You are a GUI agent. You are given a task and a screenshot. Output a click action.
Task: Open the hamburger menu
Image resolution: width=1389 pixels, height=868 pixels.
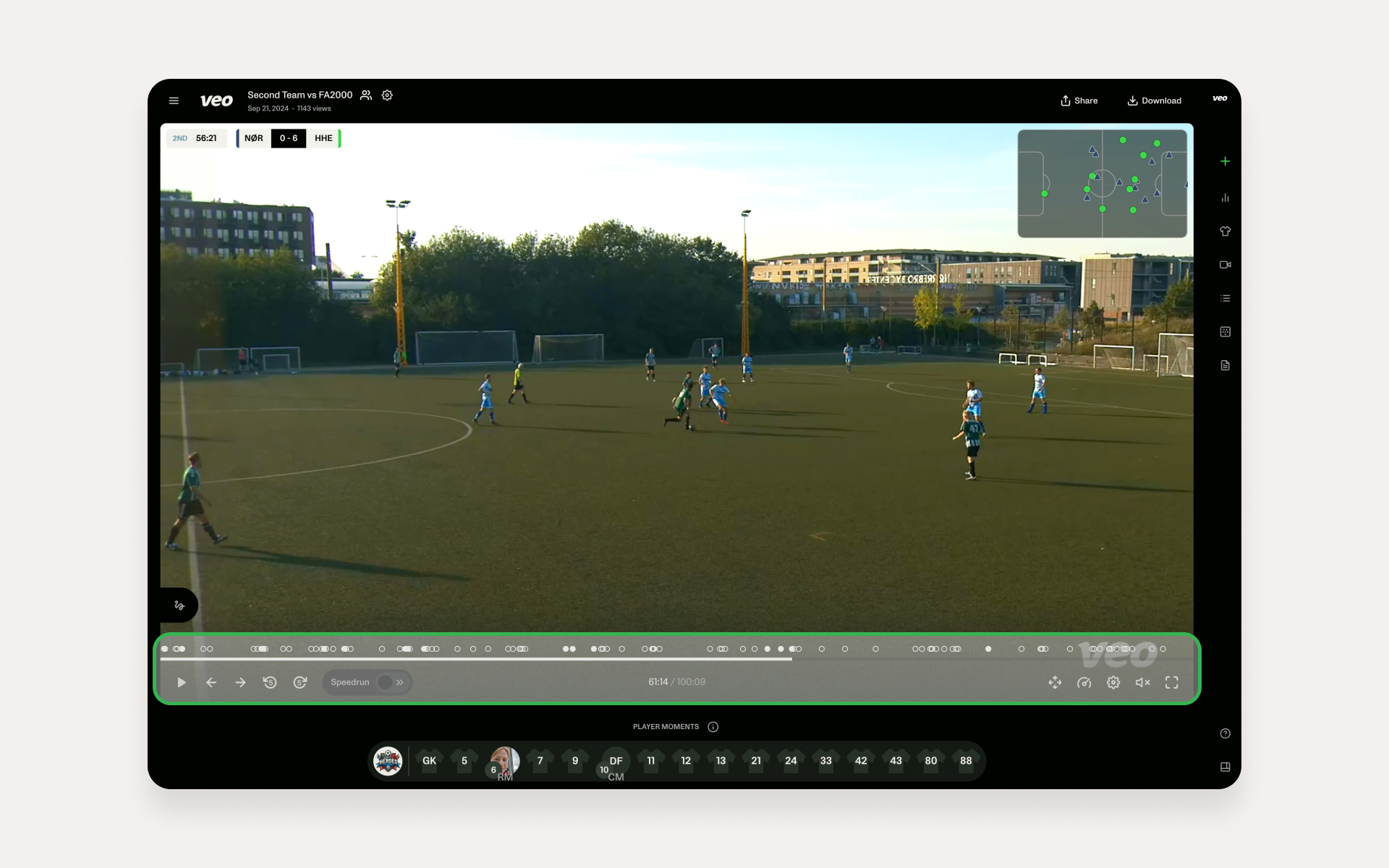click(x=174, y=101)
